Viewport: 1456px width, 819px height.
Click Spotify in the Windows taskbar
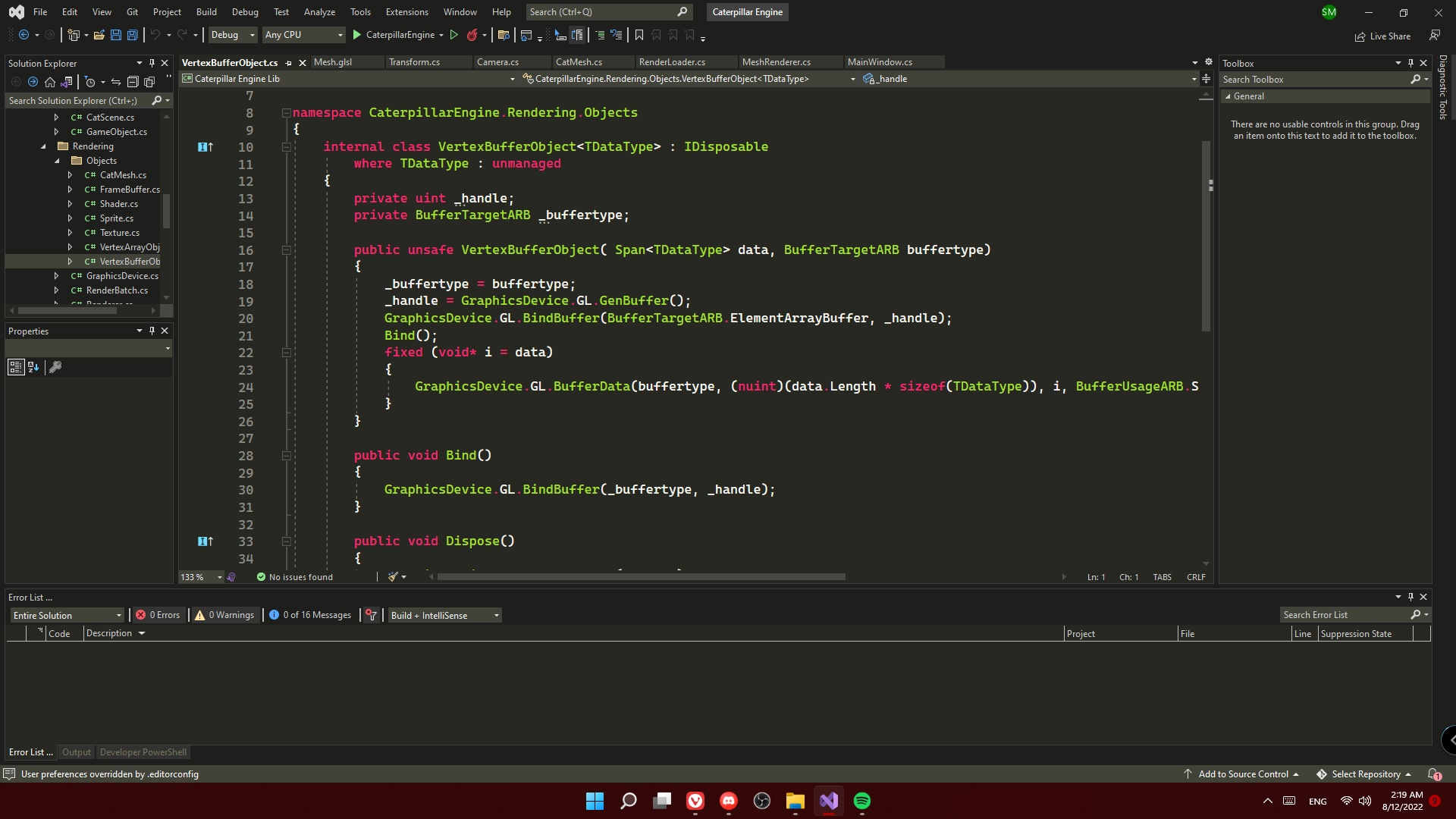click(862, 801)
